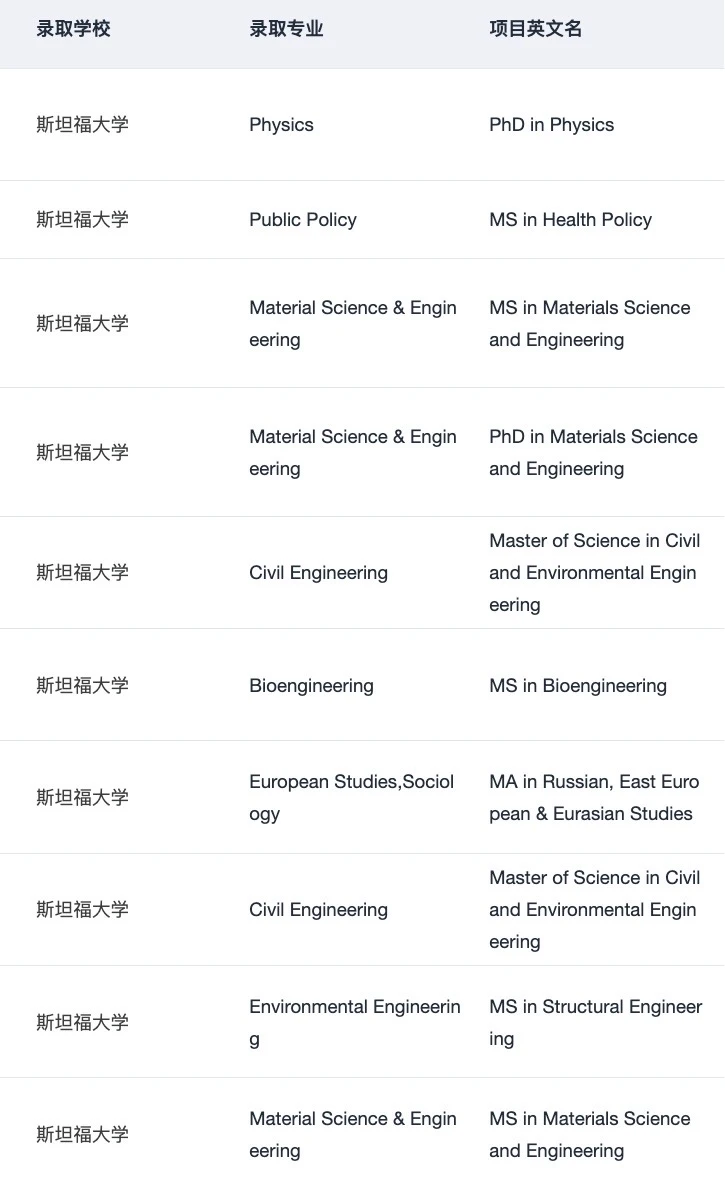Select PhD in Materials Science and Engineering

tap(593, 452)
